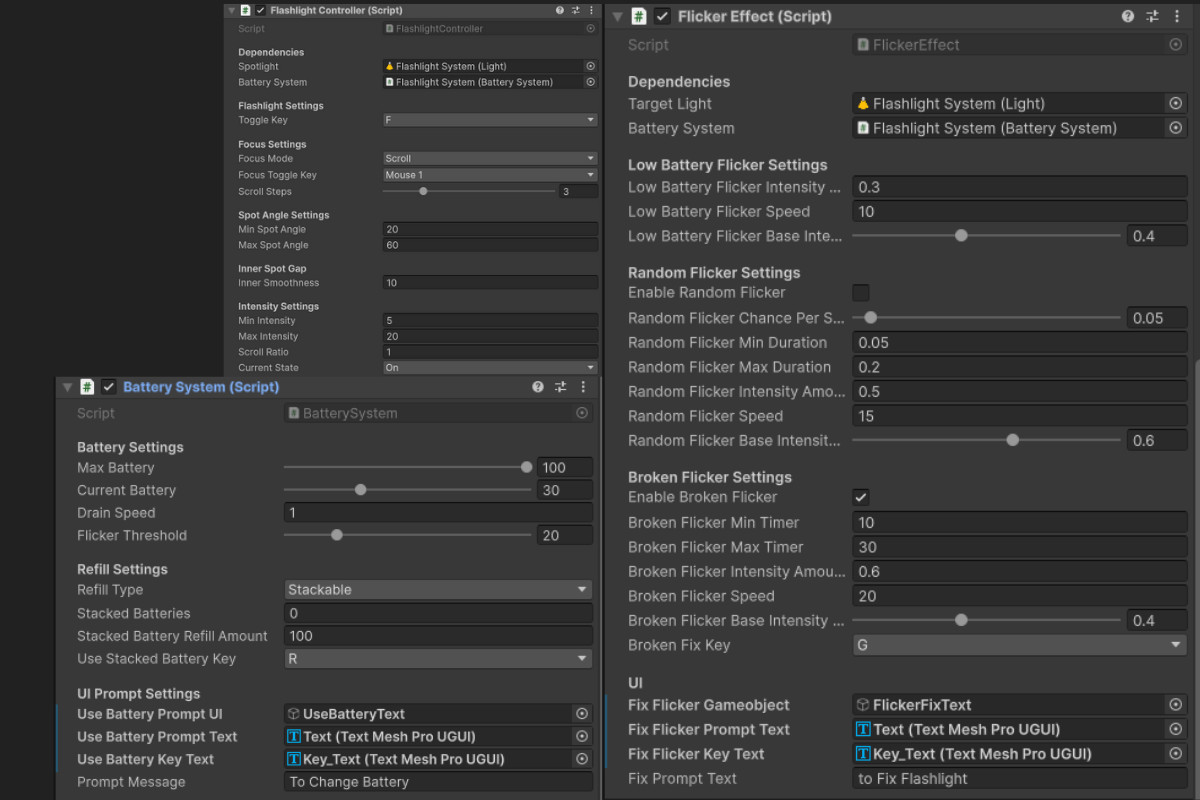The image size is (1200, 800).
Task: Collapse the Flashlight Controller component
Action: click(232, 10)
